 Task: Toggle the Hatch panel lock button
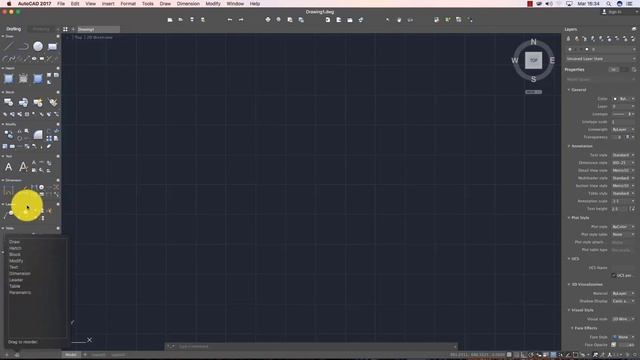58,68
